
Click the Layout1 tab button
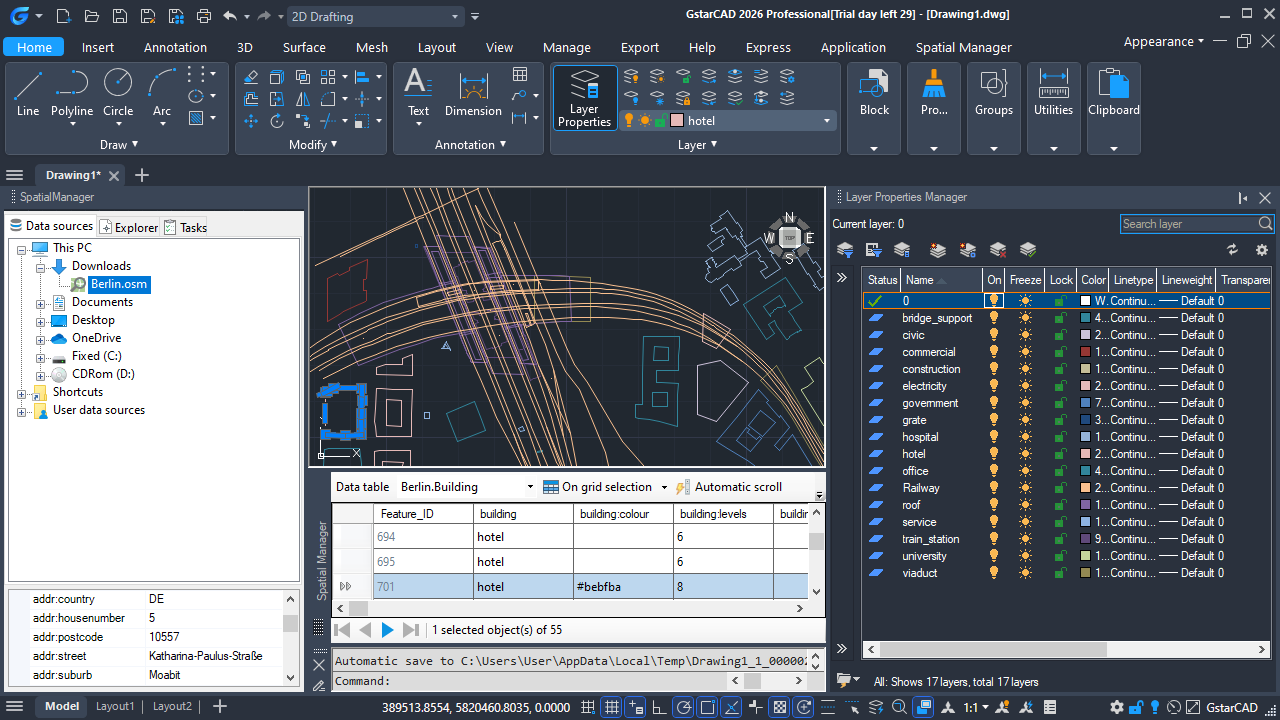[115, 706]
